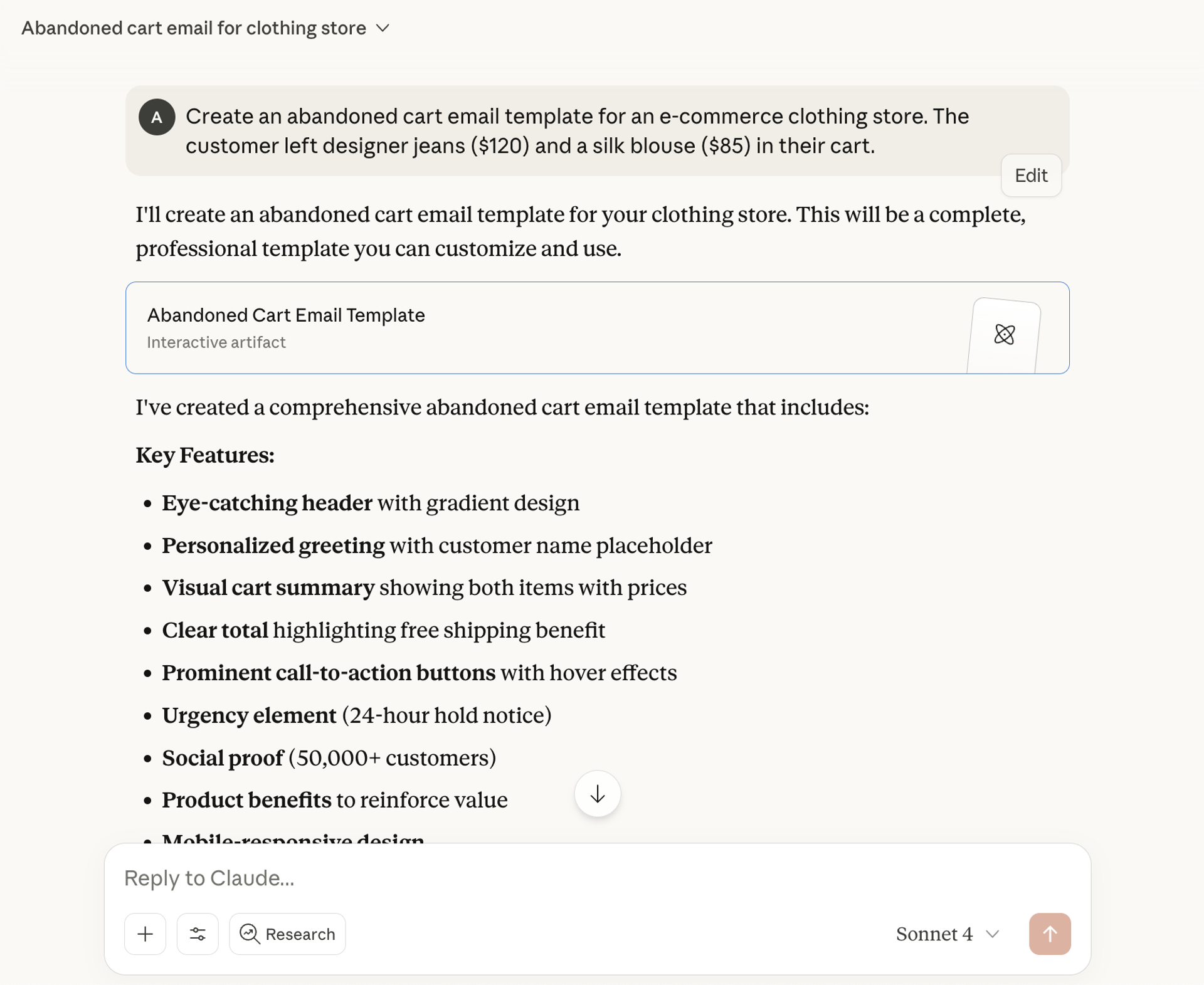1204x985 pixels.
Task: Click the "Interactive artifact" subtitle
Action: [x=216, y=342]
